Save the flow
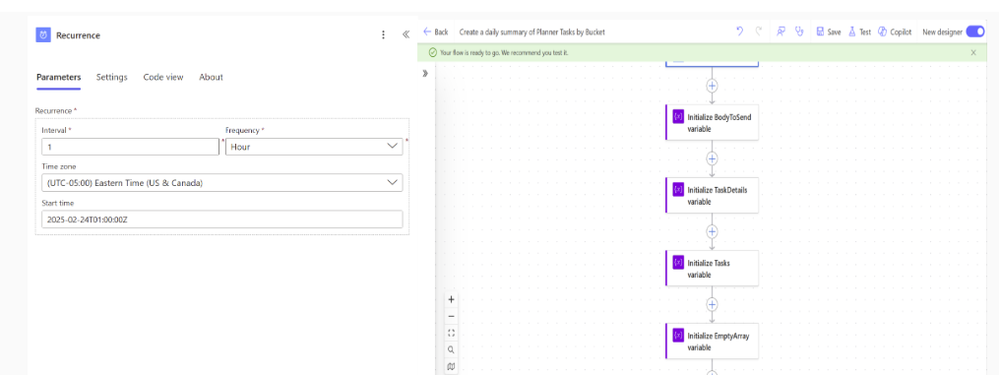 (829, 32)
